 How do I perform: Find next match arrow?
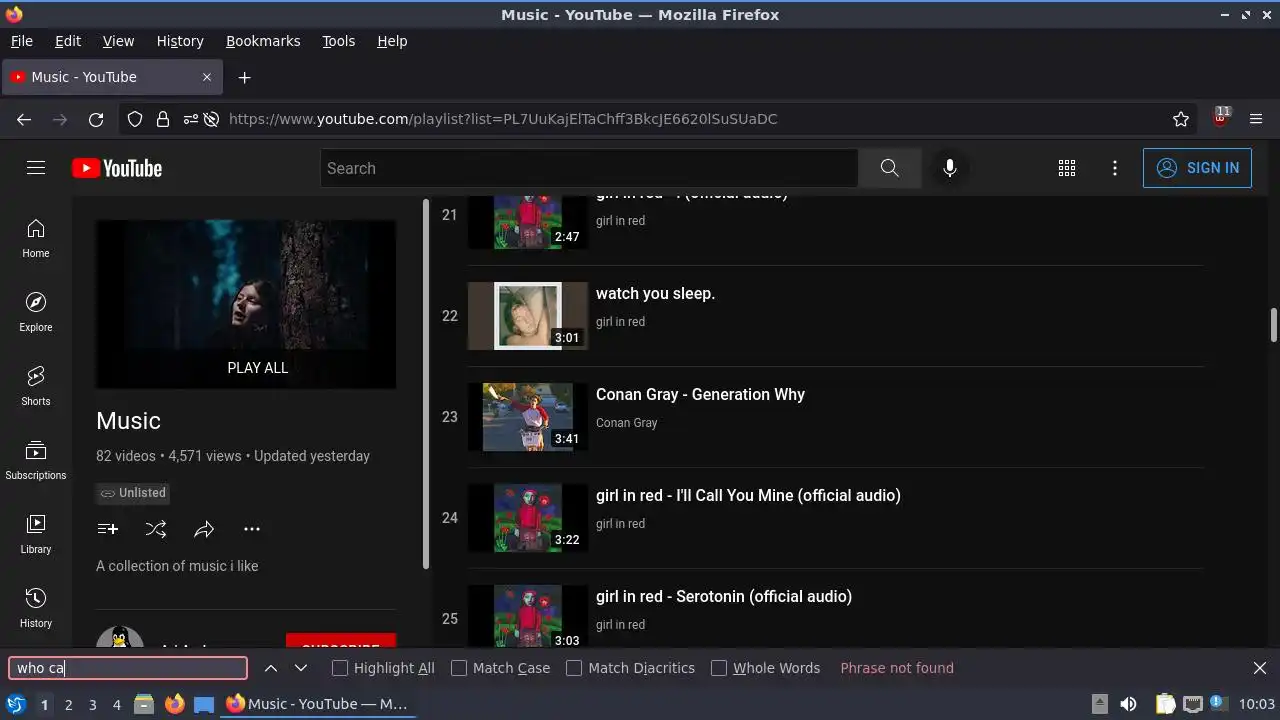301,668
